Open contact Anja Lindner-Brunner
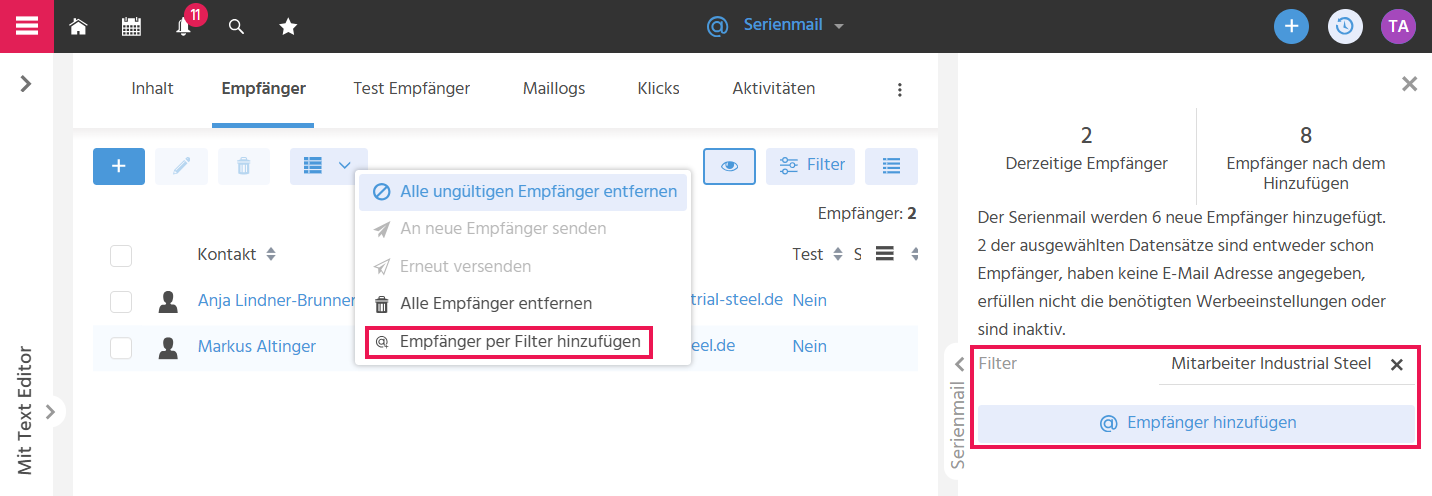 (277, 300)
